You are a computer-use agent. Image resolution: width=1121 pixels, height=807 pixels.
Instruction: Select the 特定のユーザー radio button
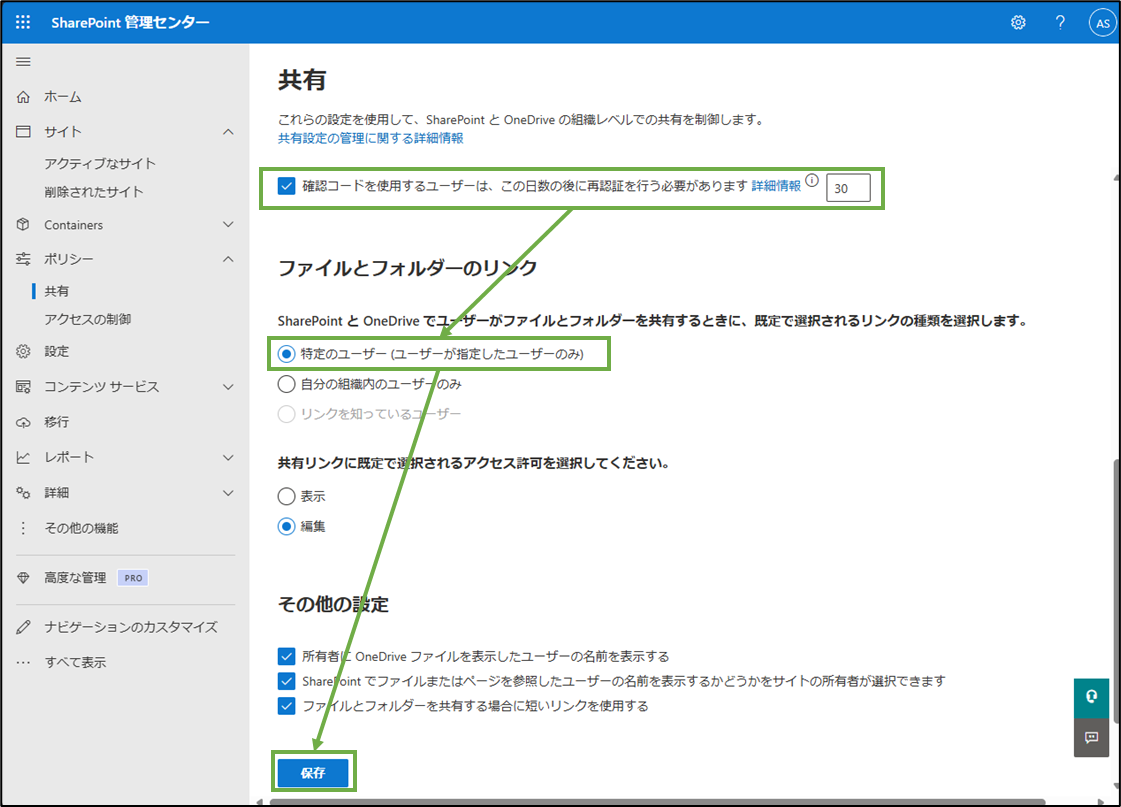(x=286, y=354)
